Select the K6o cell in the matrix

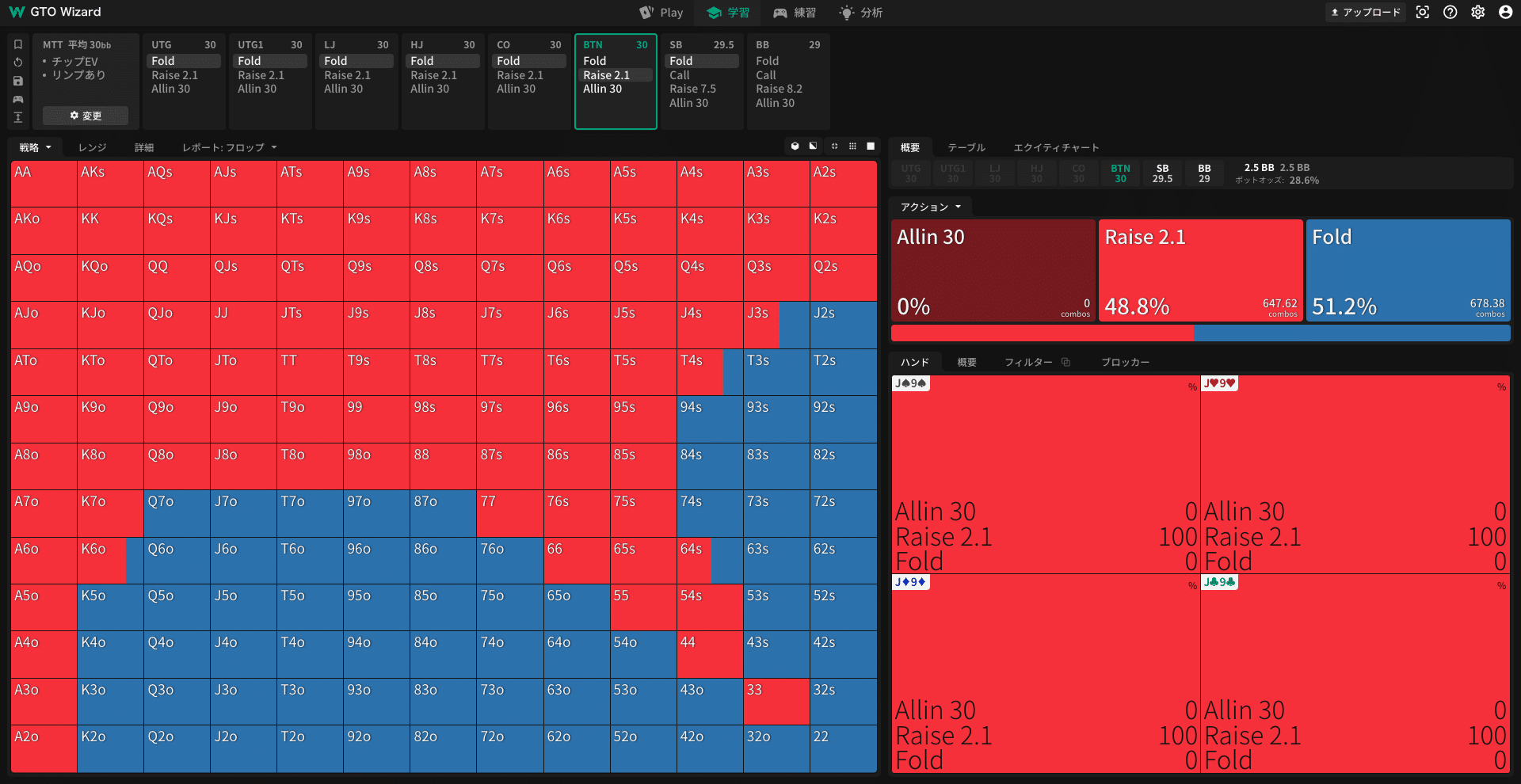click(x=110, y=561)
